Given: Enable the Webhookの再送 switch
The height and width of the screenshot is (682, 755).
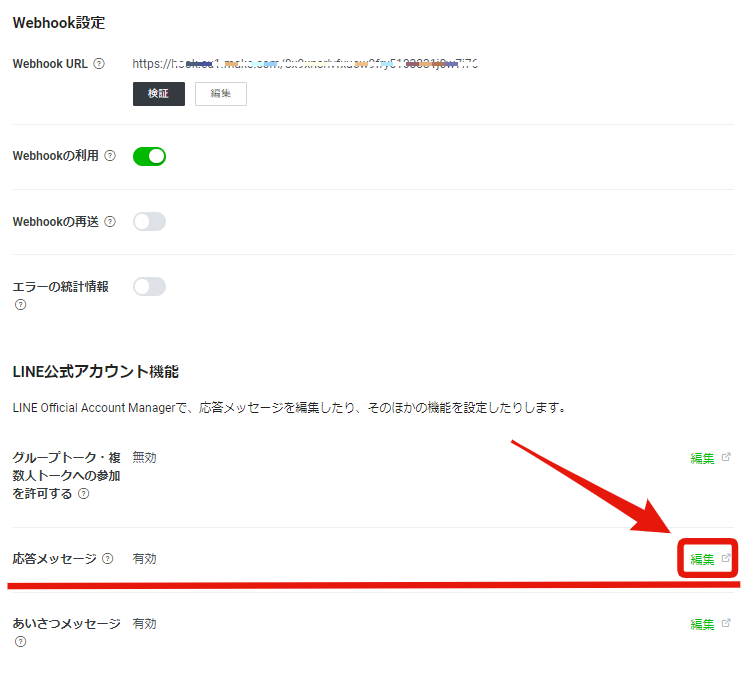Looking at the screenshot, I should coord(149,222).
